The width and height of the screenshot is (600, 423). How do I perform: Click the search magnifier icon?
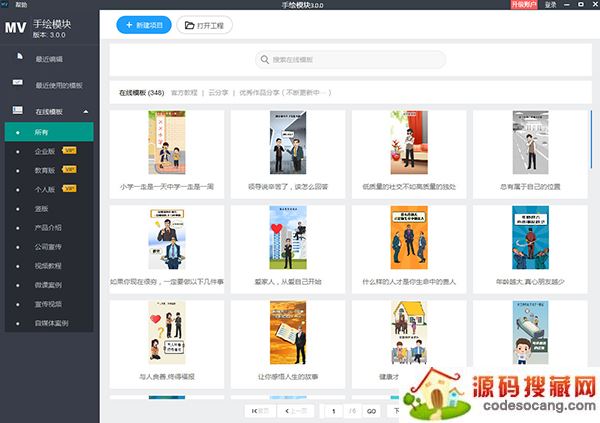click(264, 61)
